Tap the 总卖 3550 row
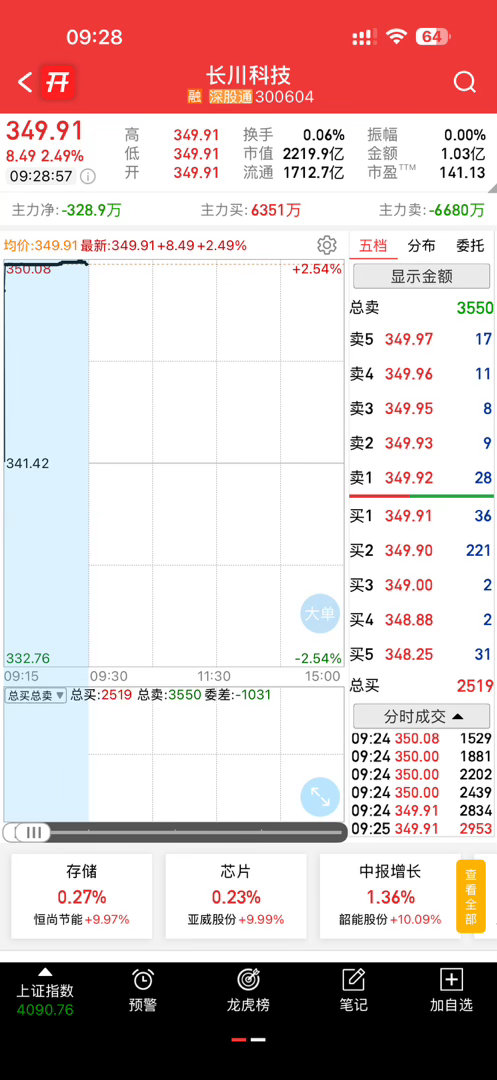The height and width of the screenshot is (1080, 497). [x=421, y=307]
